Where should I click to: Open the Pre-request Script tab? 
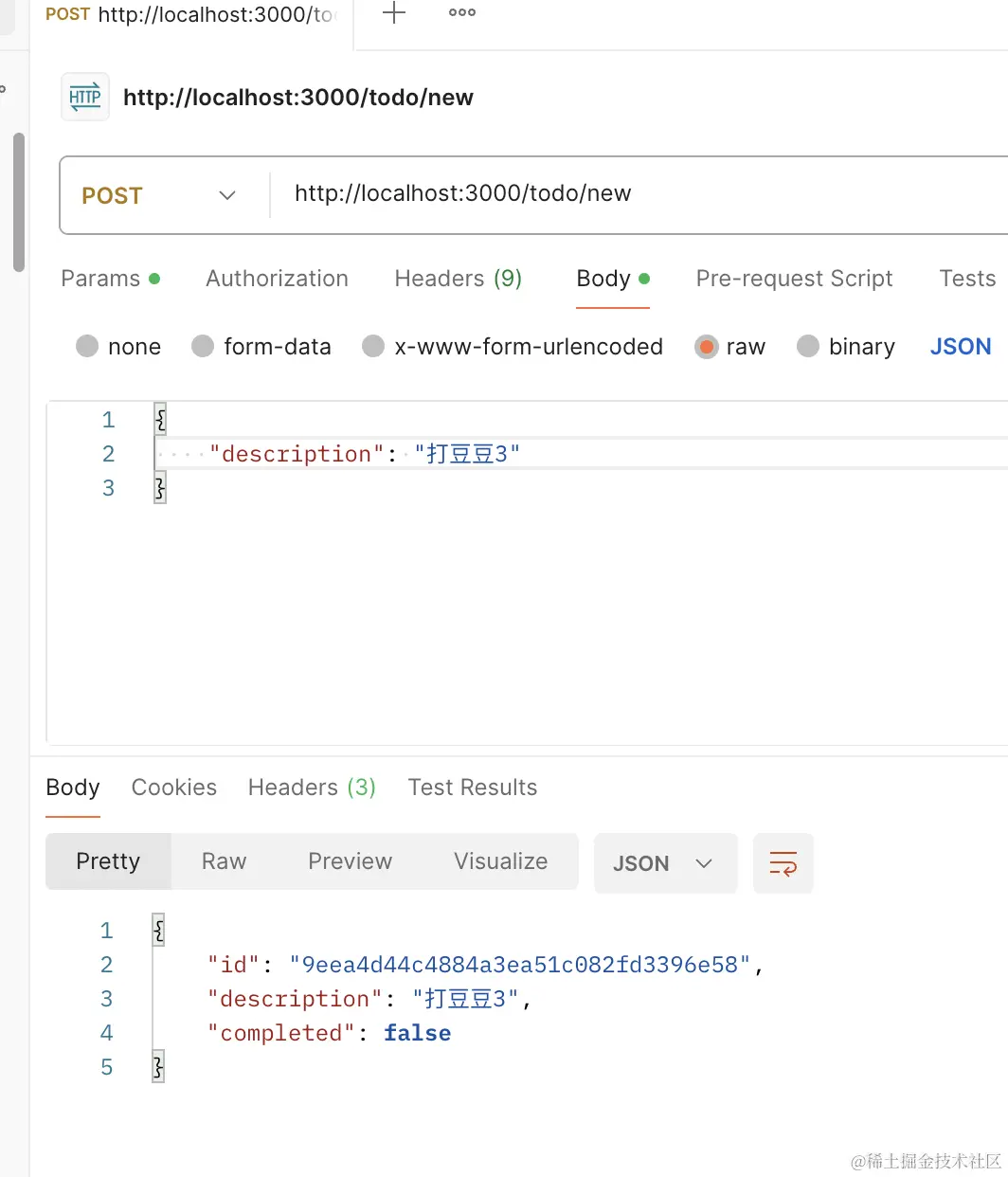pos(794,279)
